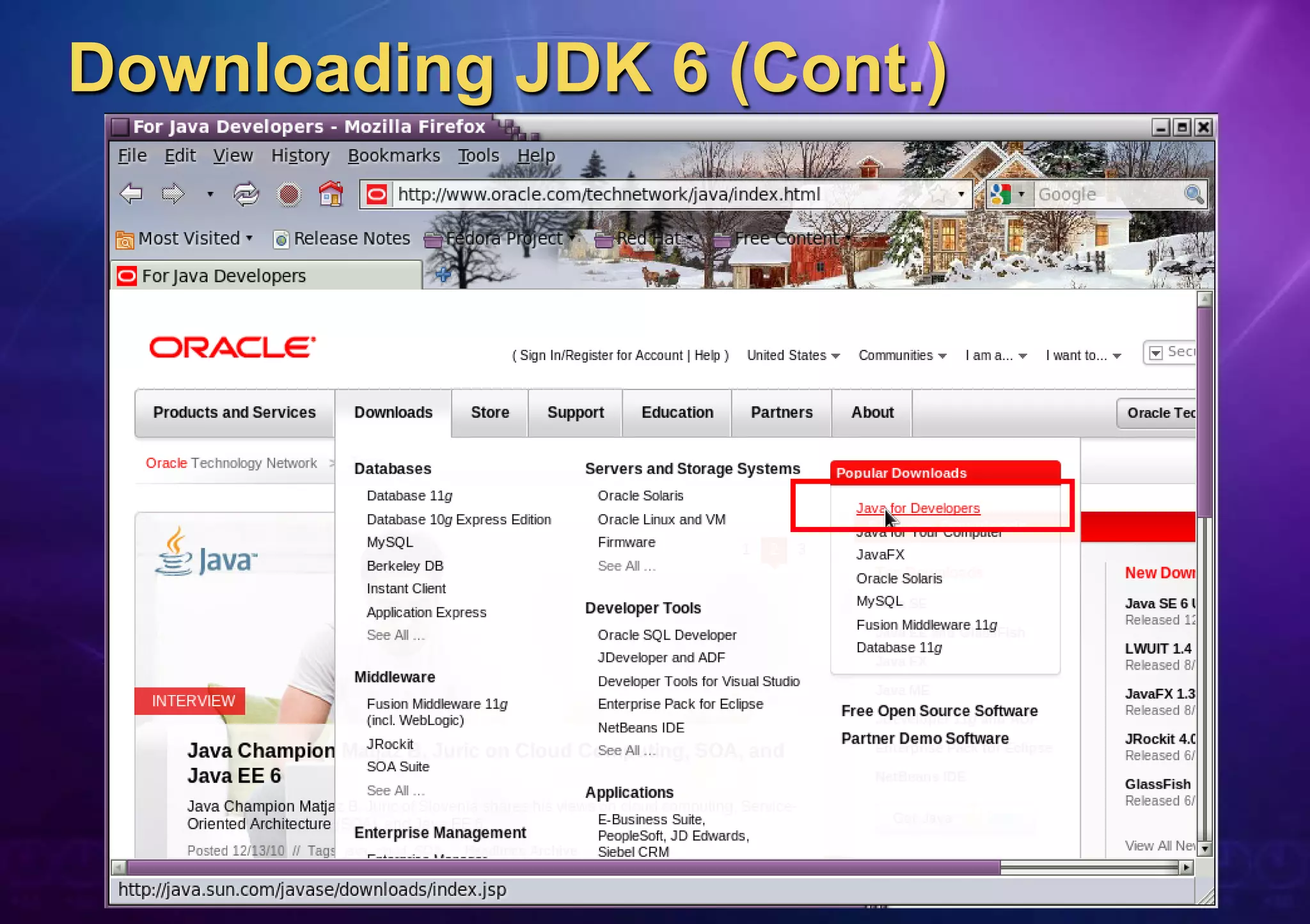Open the Red Hat bookmark folder
Viewport: 1310px width, 924px height.
pyautogui.click(x=644, y=239)
